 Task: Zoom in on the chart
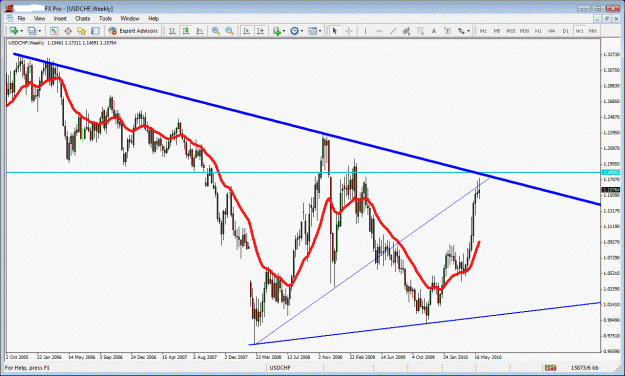point(216,31)
